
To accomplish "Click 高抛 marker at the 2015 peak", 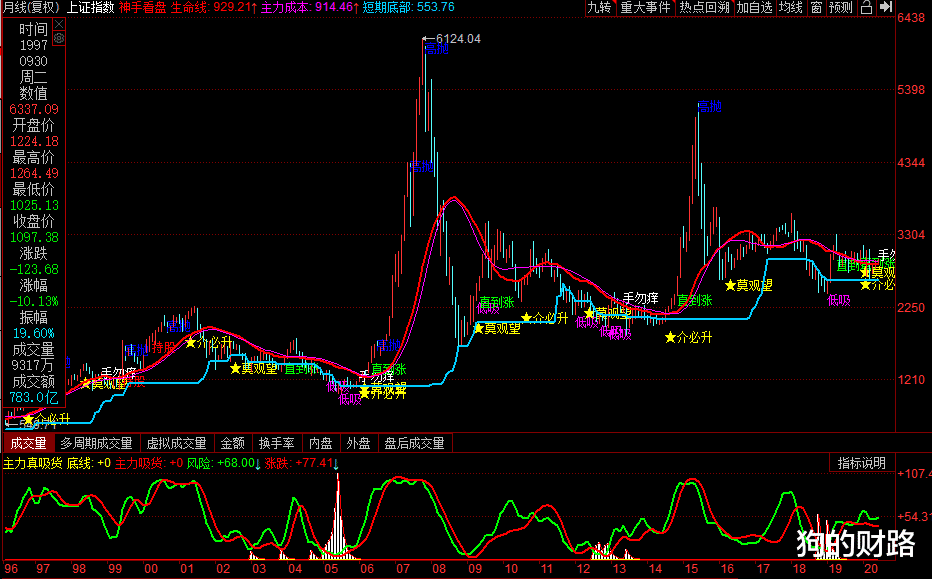I will [710, 106].
